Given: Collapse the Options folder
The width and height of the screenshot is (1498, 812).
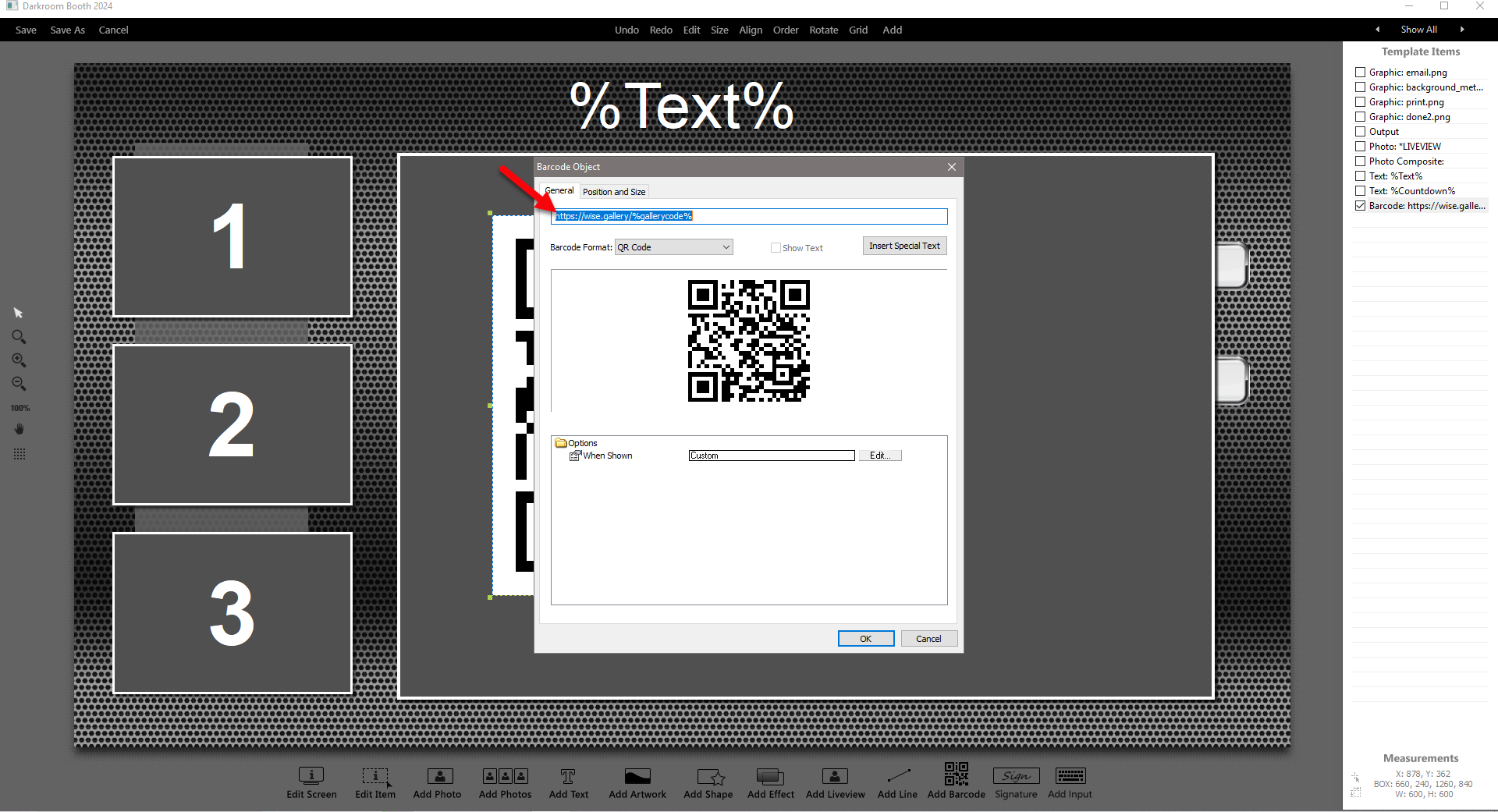Looking at the screenshot, I should [x=561, y=443].
